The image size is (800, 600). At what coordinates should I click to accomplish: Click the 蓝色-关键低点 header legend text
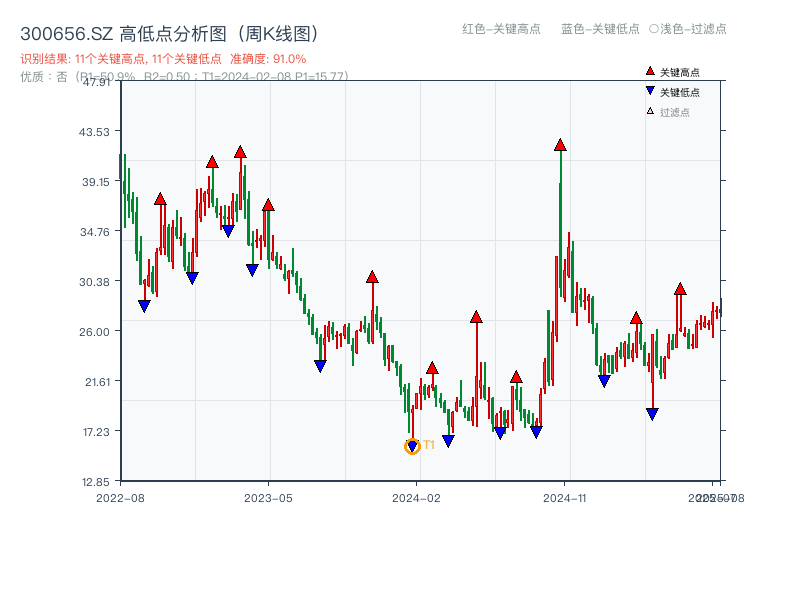coord(600,29)
